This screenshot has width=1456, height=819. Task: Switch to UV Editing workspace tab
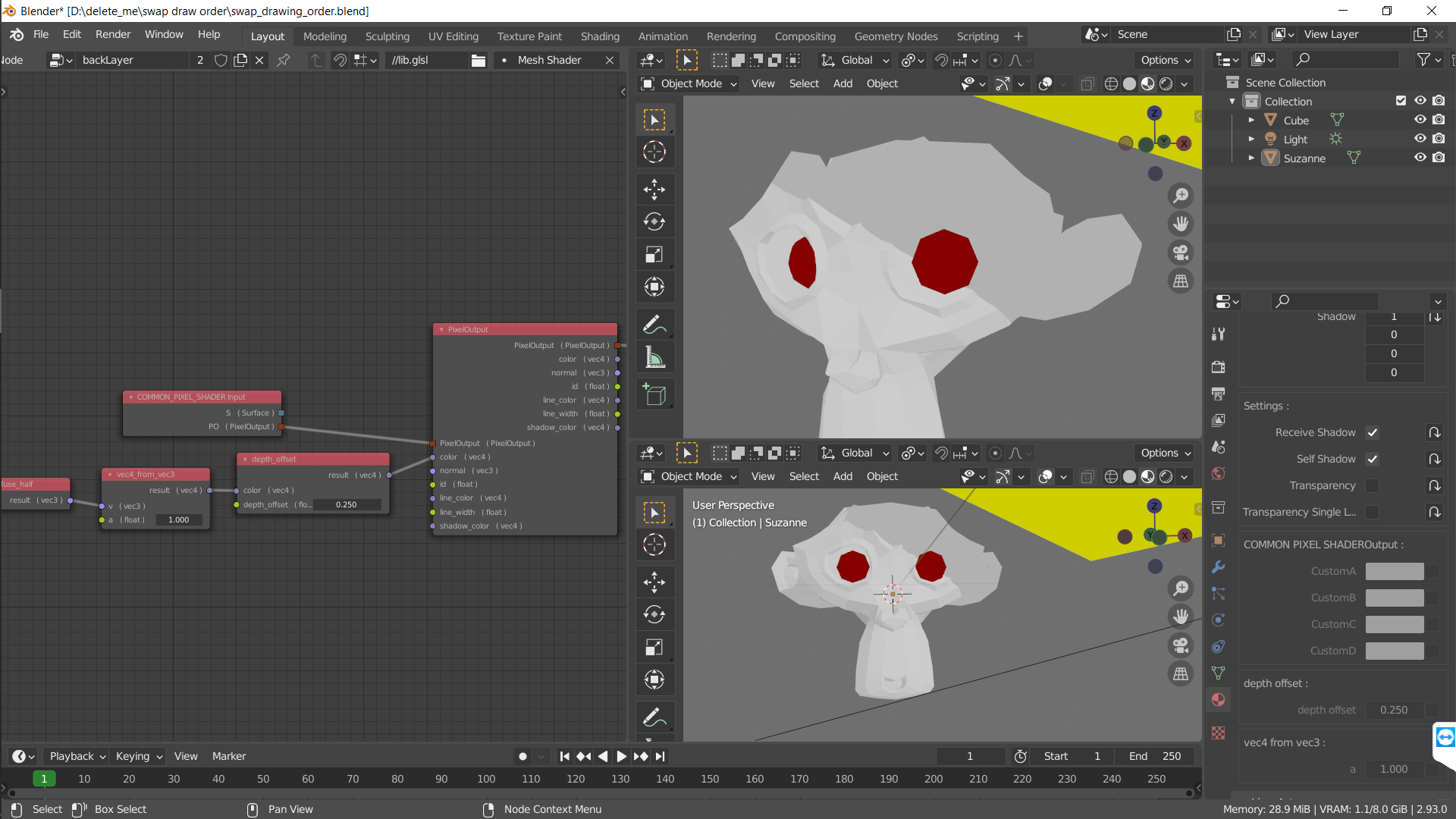point(453,36)
